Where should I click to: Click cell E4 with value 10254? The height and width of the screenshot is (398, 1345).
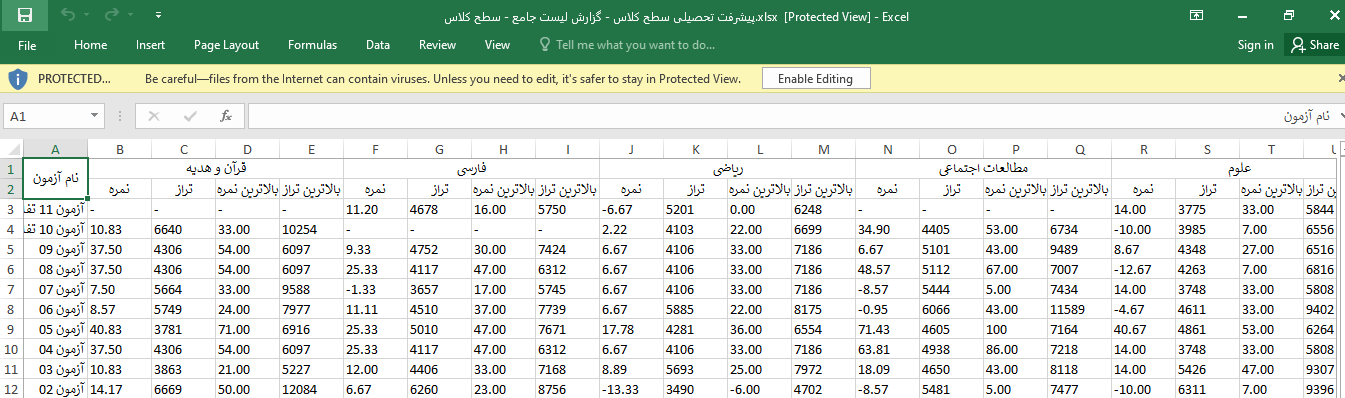tap(311, 230)
